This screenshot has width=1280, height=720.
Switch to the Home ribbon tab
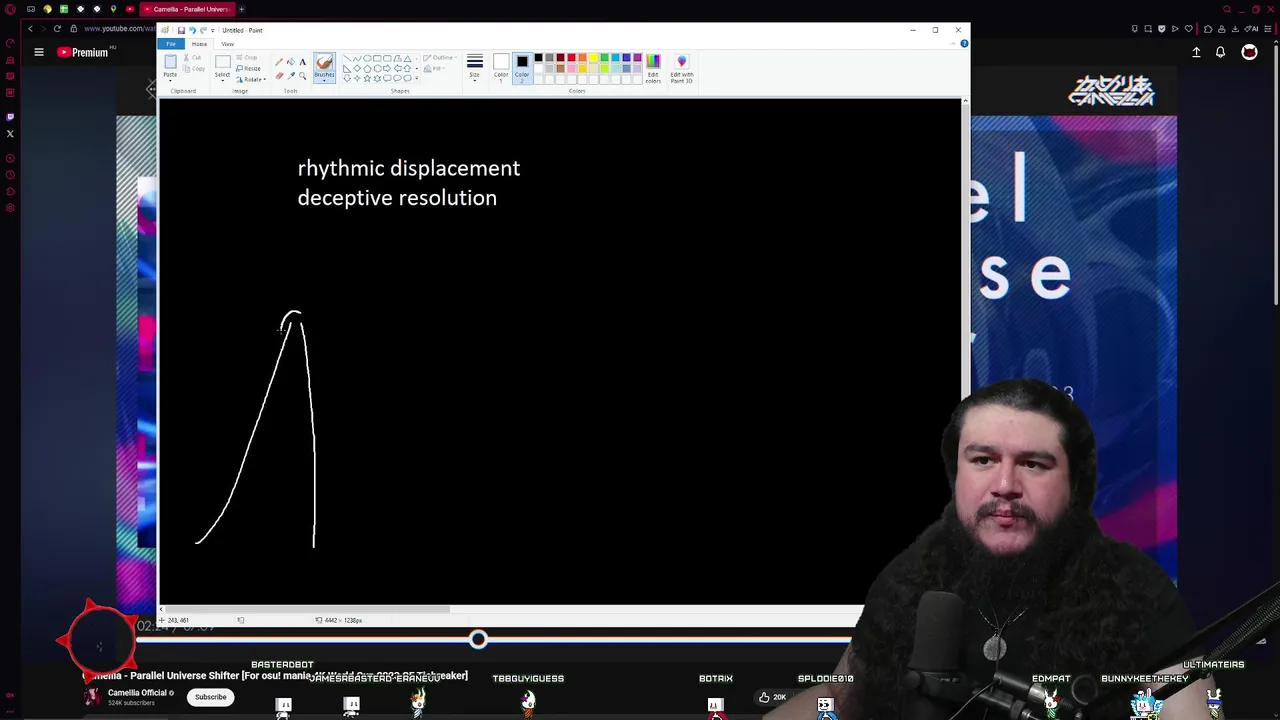[x=199, y=44]
